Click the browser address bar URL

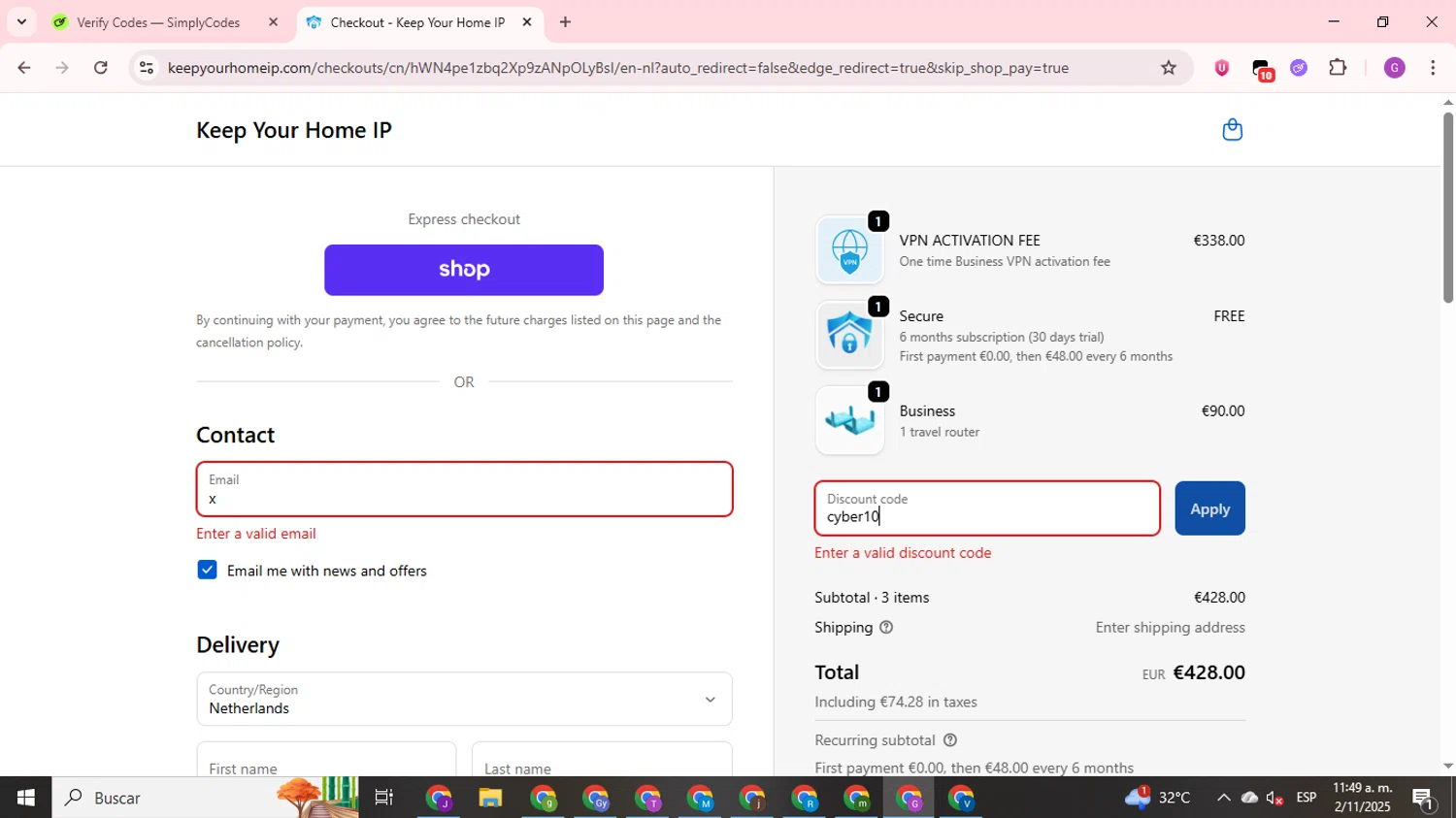618,68
